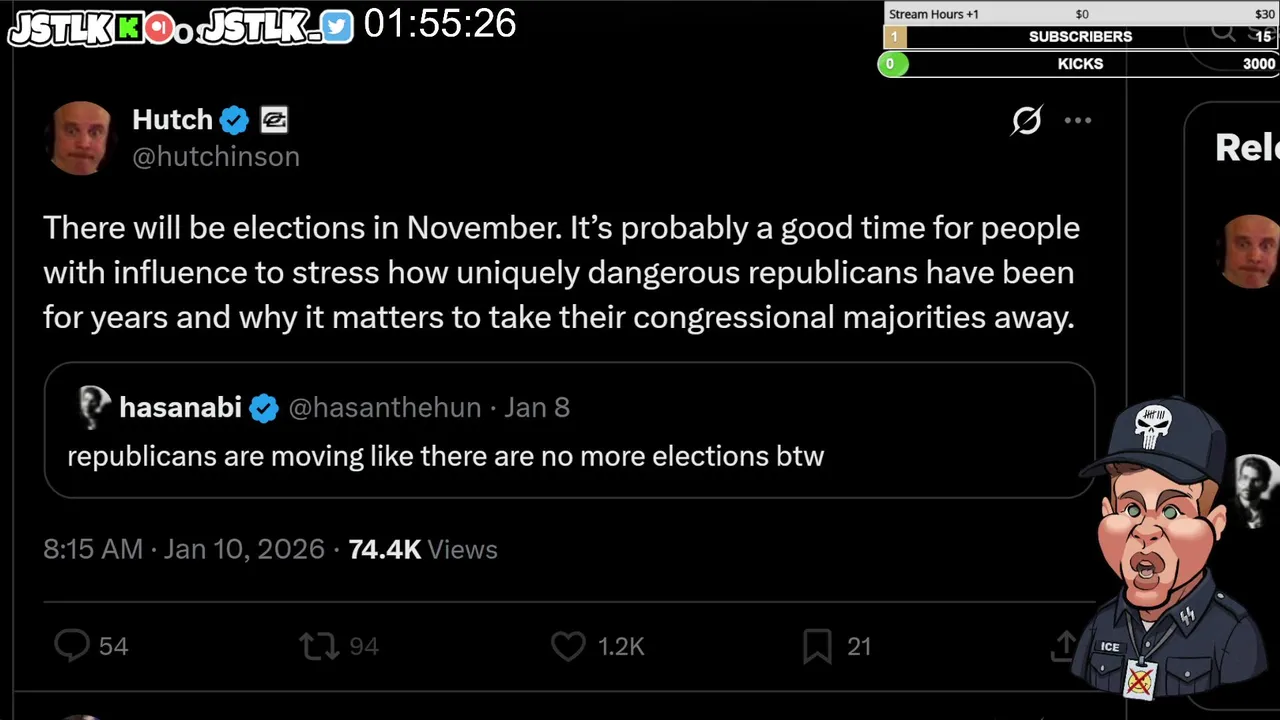Viewport: 1280px width, 720px height.
Task: Click the reply speech bubble icon
Action: coord(72,646)
